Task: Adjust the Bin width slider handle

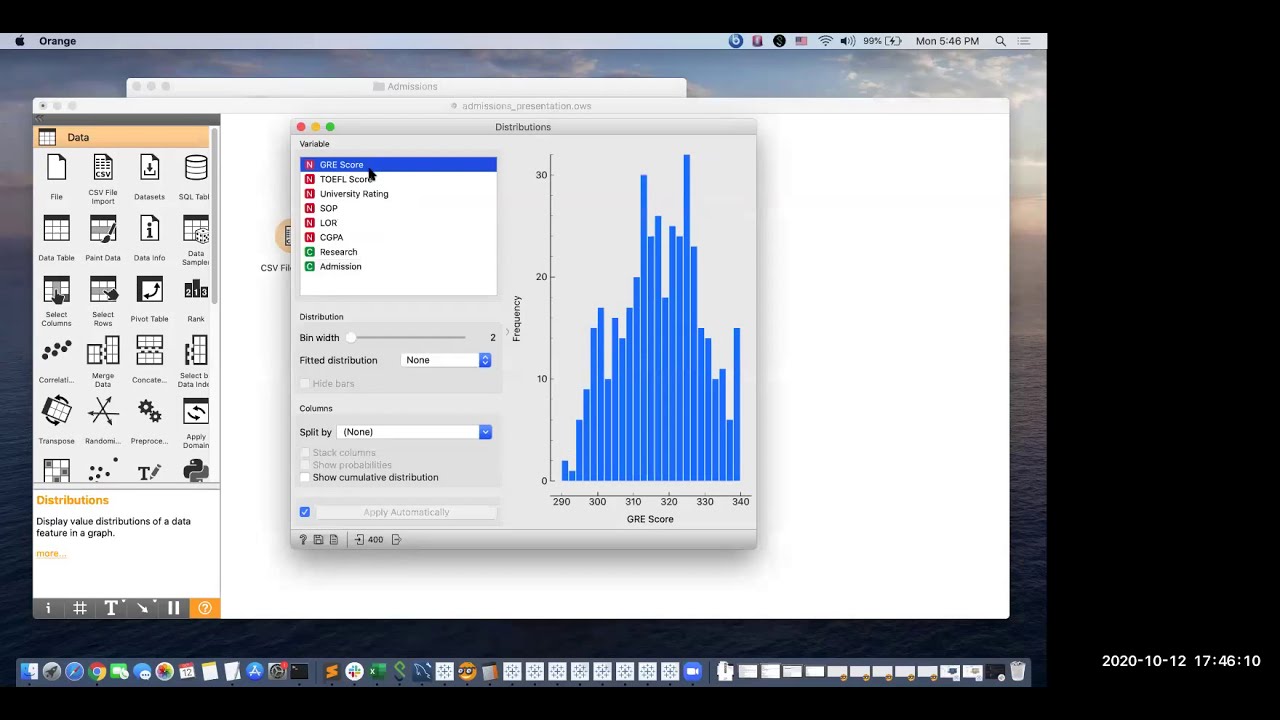Action: [x=351, y=338]
